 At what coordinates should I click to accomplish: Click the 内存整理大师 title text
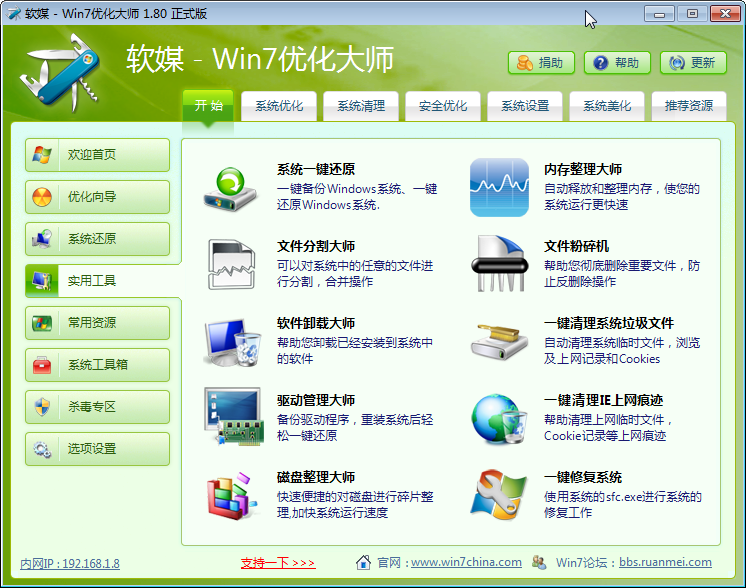click(x=583, y=169)
